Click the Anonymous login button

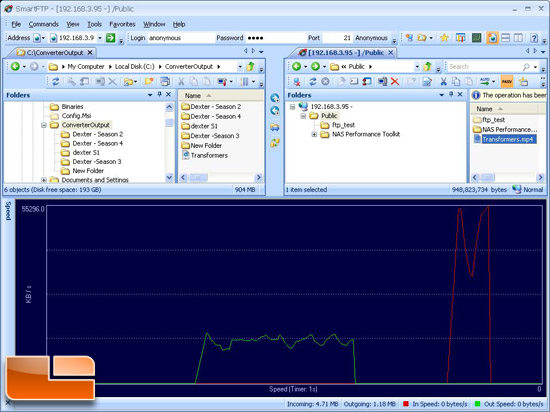point(371,38)
